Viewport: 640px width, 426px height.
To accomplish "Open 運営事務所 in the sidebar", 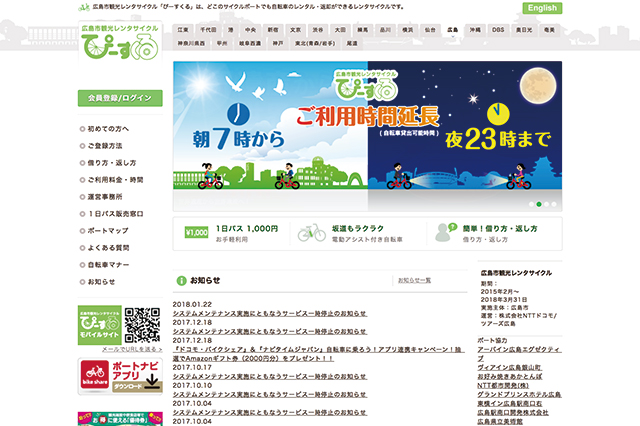I will tap(104, 197).
